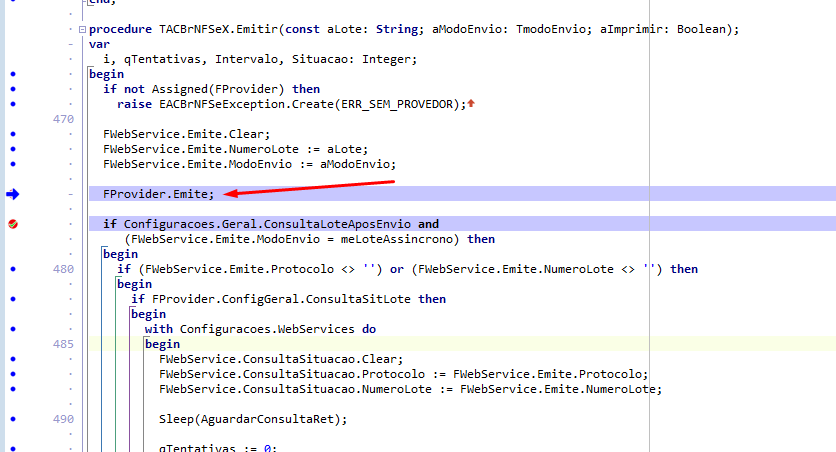
Task: Click 'FWebService.Emite.Protocolo <>' on line 480
Action: click(250, 269)
